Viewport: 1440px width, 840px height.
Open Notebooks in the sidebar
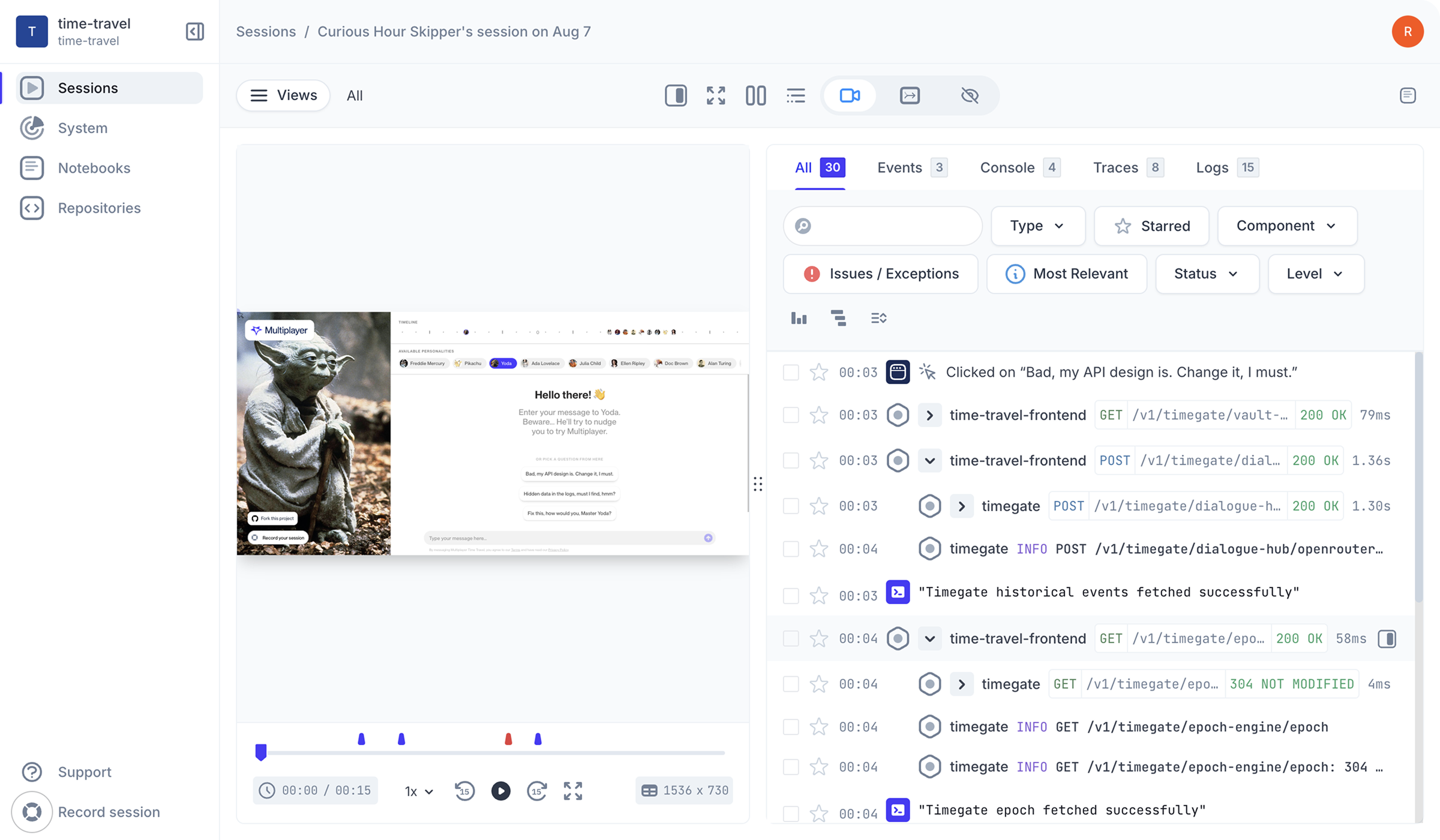94,168
